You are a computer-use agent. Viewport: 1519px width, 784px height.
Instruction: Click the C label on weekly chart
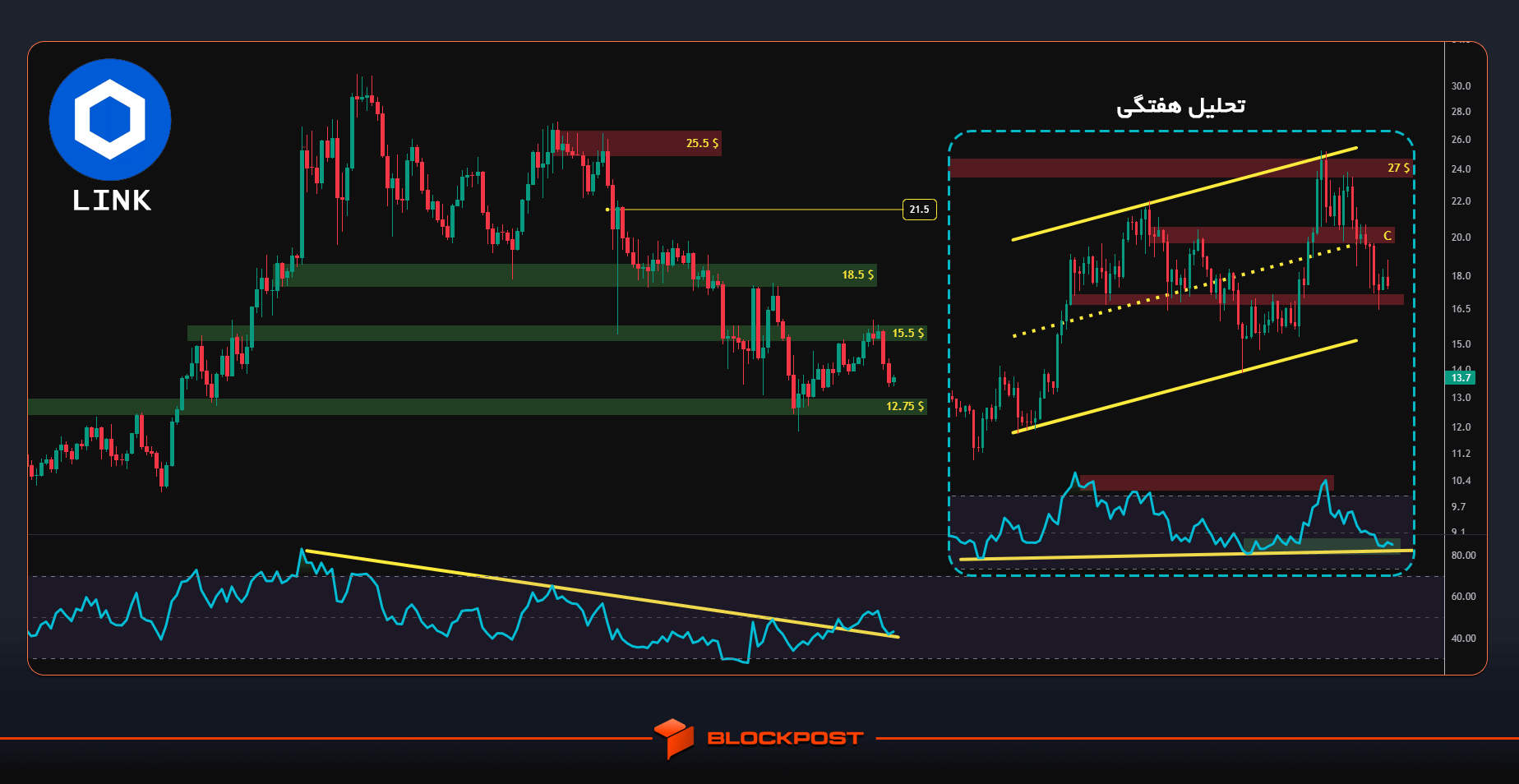(1387, 236)
